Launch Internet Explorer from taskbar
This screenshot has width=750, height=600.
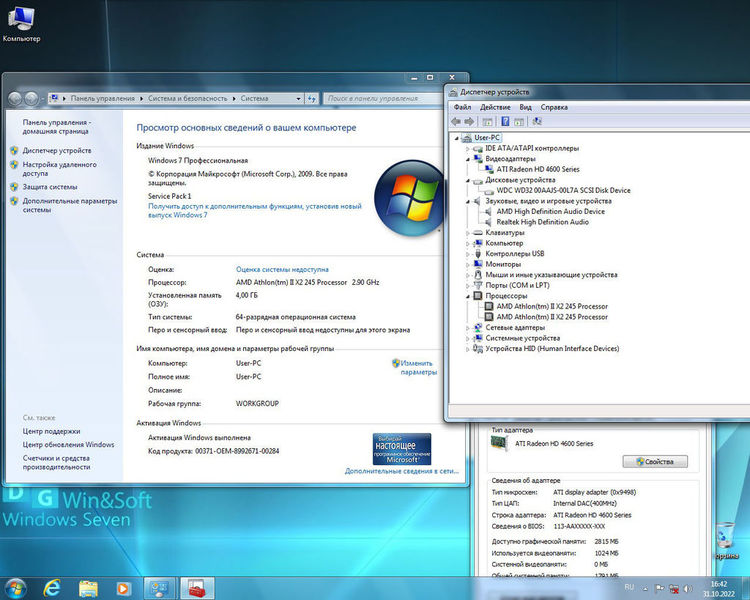click(52, 588)
